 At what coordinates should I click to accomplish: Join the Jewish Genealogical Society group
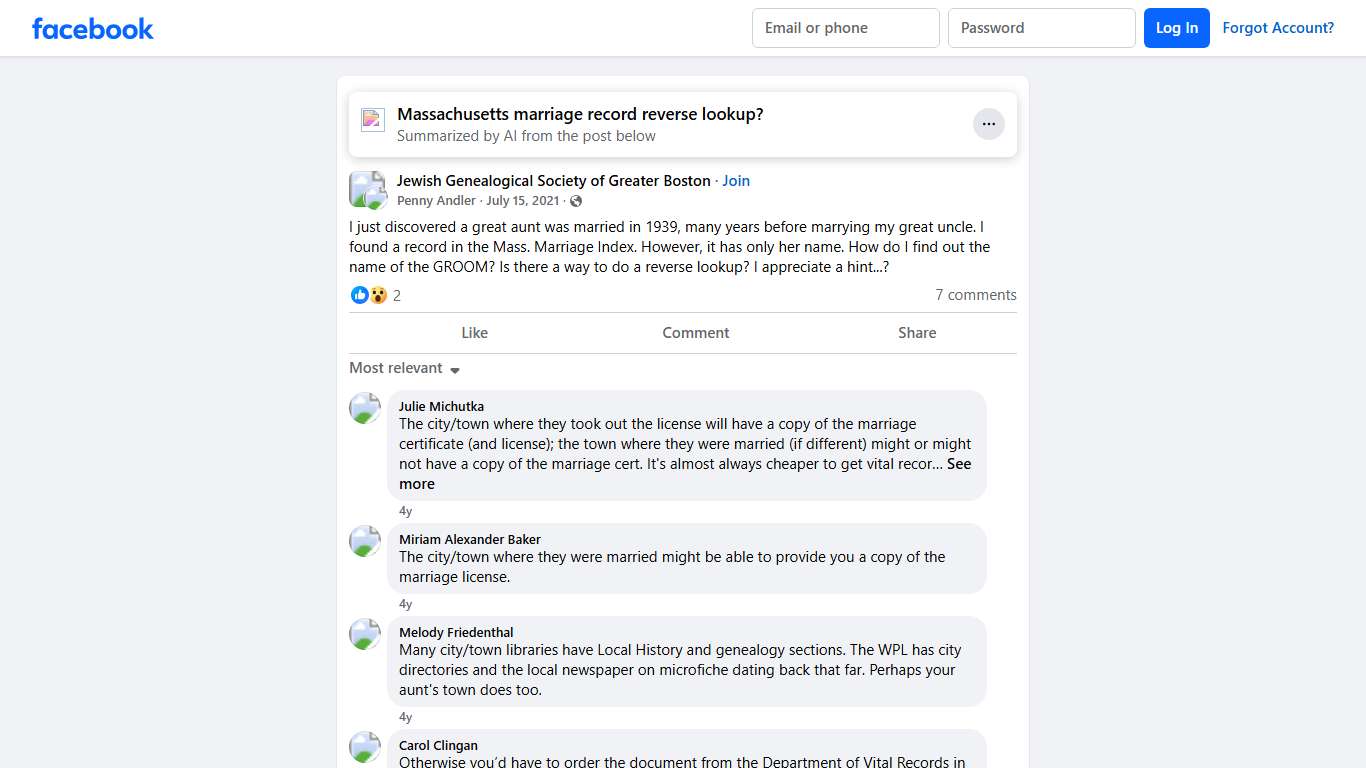(x=736, y=181)
